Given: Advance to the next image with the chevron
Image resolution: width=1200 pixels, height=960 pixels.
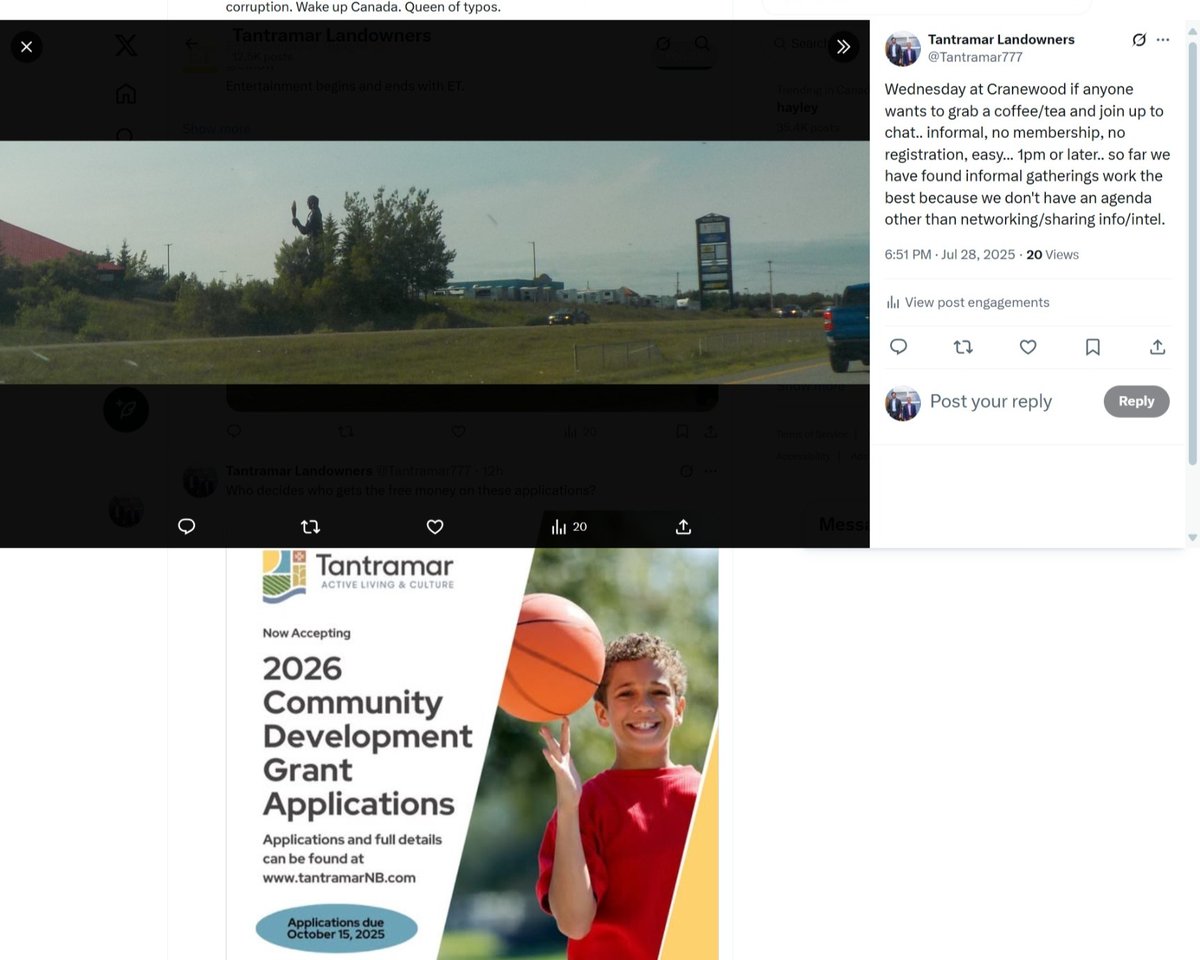Looking at the screenshot, I should (x=843, y=46).
